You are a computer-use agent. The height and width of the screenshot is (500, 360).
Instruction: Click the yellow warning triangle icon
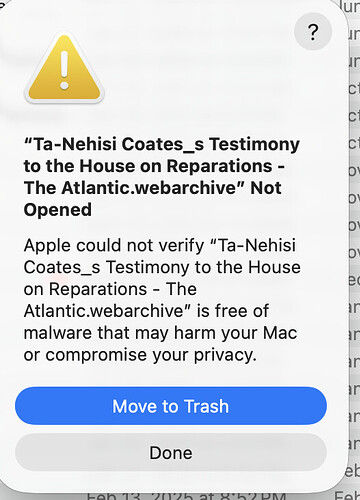pos(64,69)
